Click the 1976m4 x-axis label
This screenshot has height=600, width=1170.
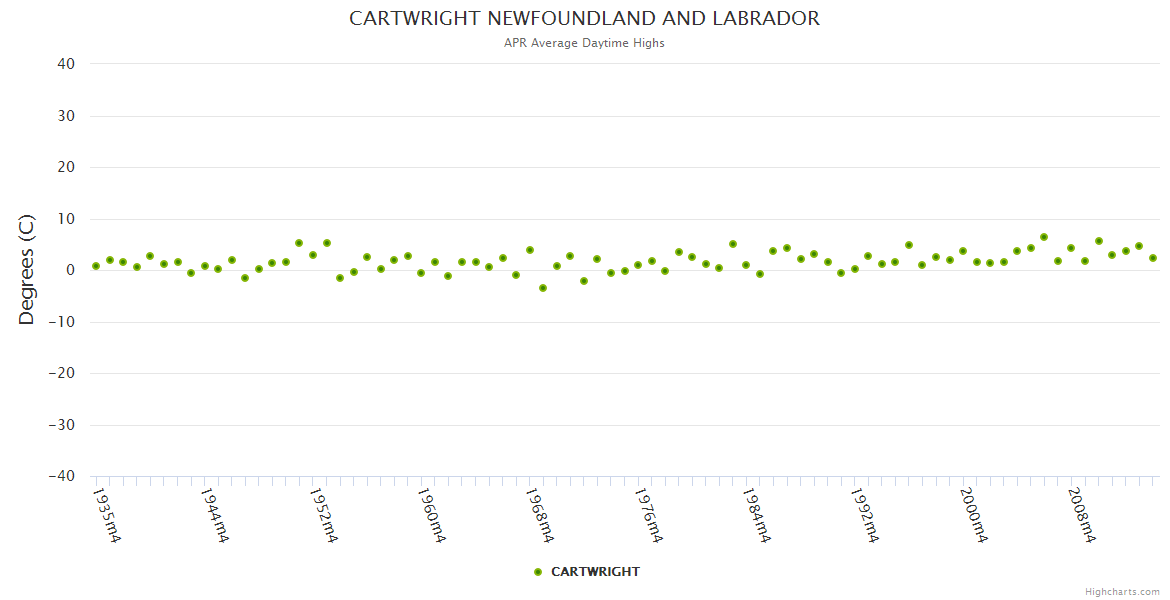coord(648,515)
